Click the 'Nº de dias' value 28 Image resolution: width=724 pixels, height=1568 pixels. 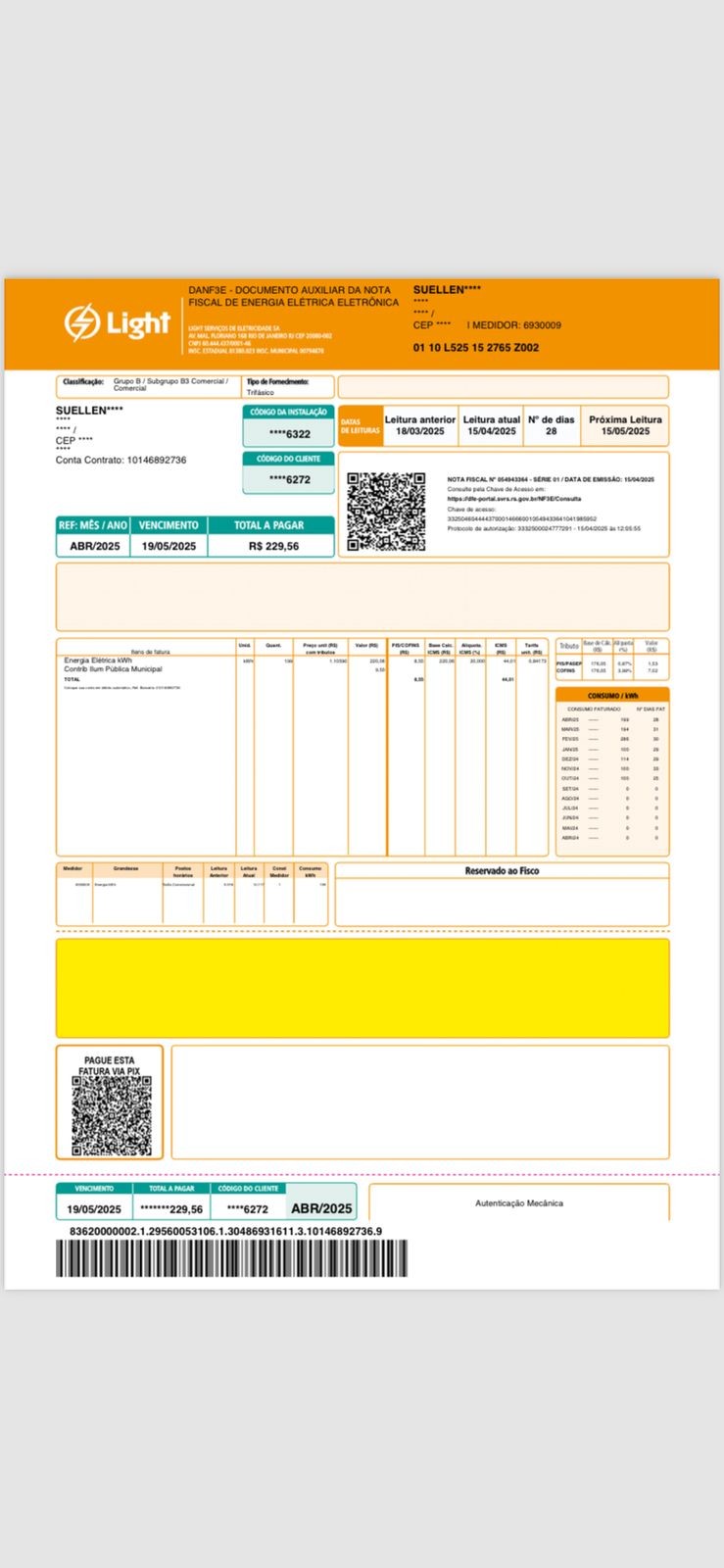(x=551, y=431)
